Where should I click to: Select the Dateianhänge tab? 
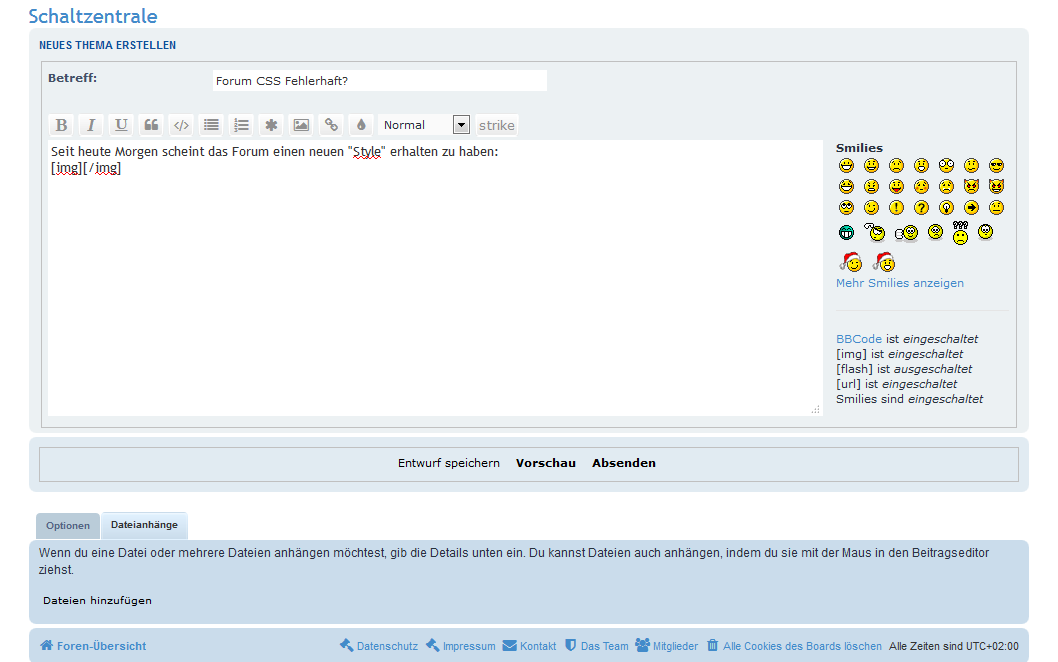pyautogui.click(x=144, y=525)
